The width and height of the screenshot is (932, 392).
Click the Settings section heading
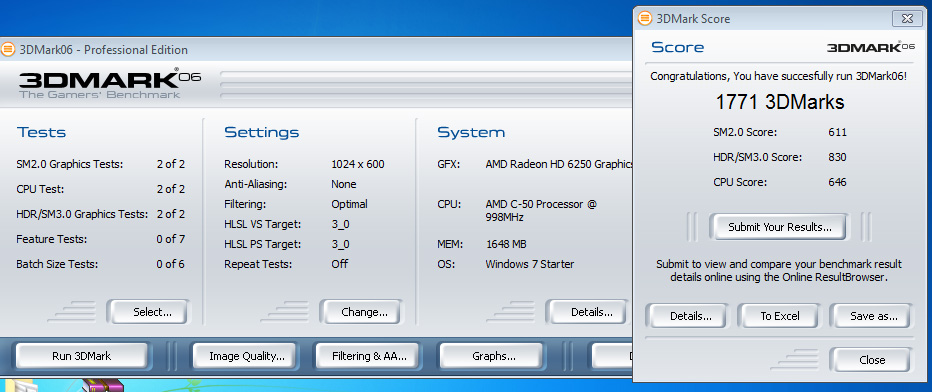[x=262, y=132]
